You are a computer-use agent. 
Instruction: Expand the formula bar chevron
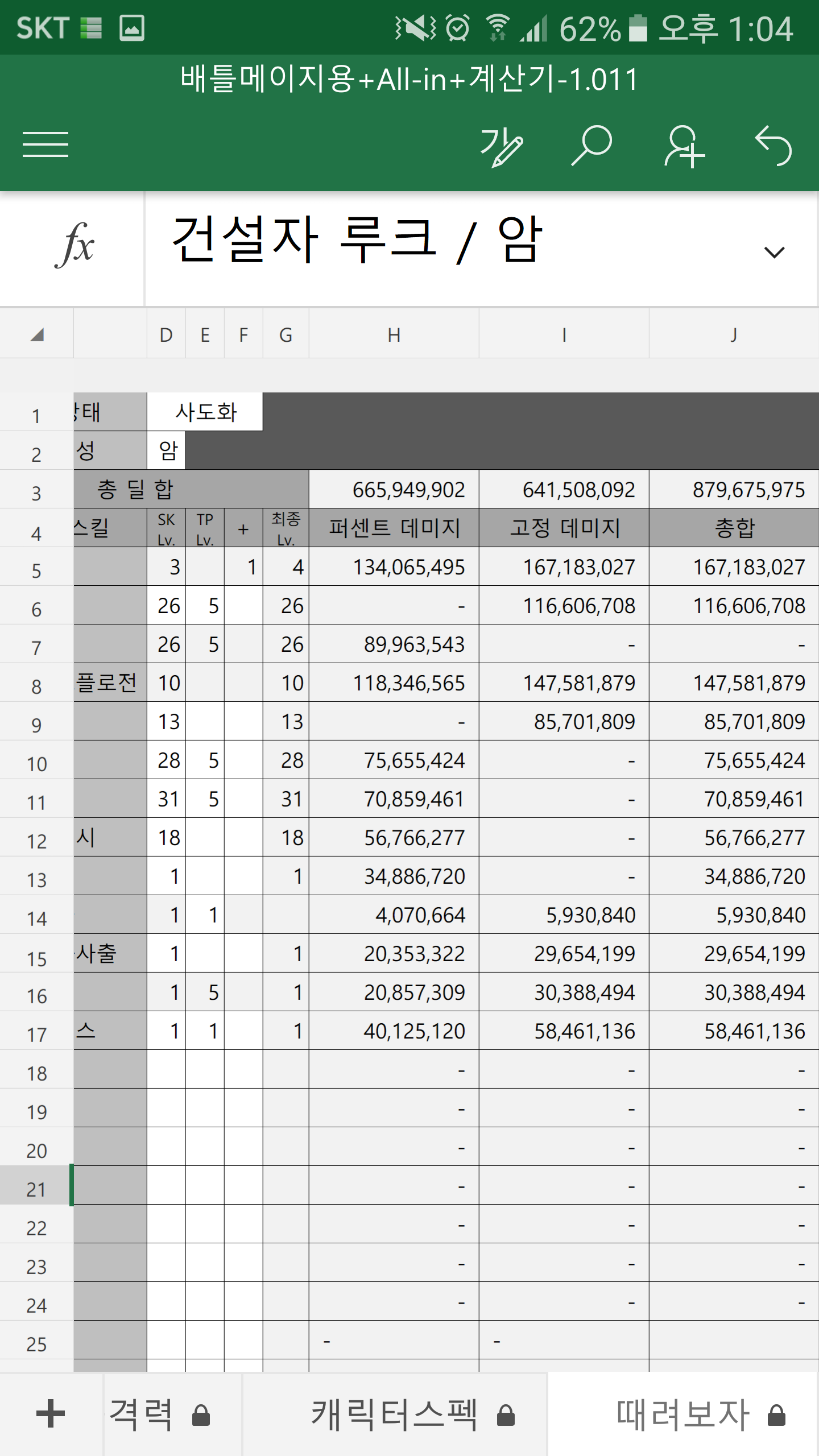(774, 252)
